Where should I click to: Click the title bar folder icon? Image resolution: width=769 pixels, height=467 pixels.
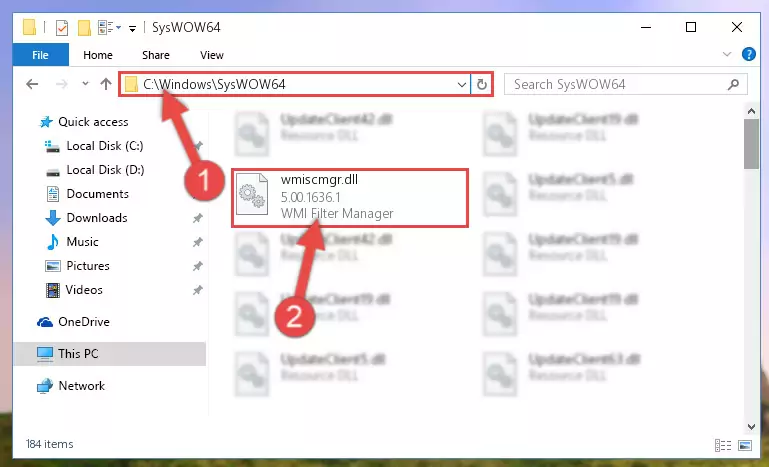click(x=29, y=28)
